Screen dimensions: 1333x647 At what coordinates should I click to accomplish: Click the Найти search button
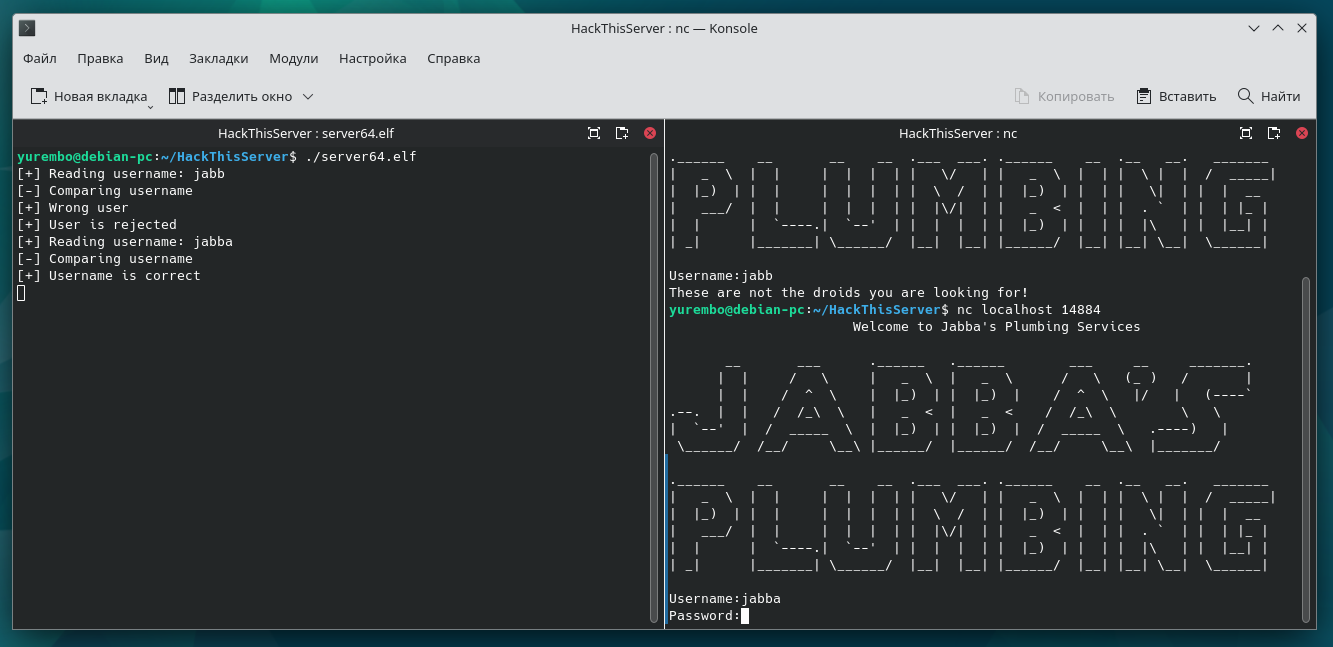(1269, 96)
